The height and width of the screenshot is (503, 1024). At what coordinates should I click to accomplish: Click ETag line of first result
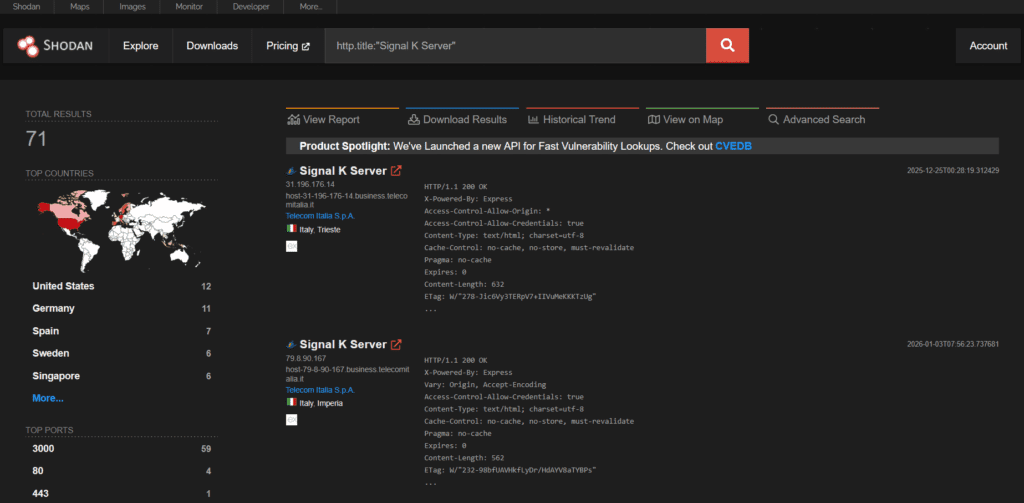pyautogui.click(x=510, y=297)
